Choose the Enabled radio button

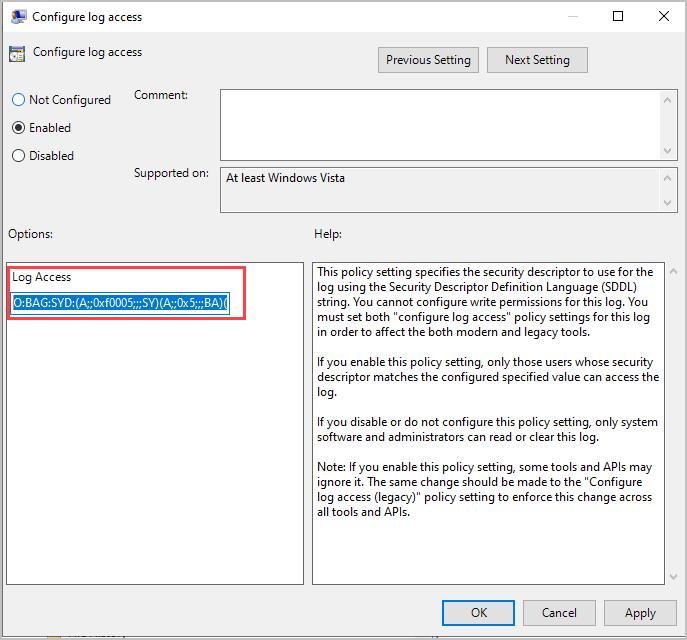pos(18,128)
